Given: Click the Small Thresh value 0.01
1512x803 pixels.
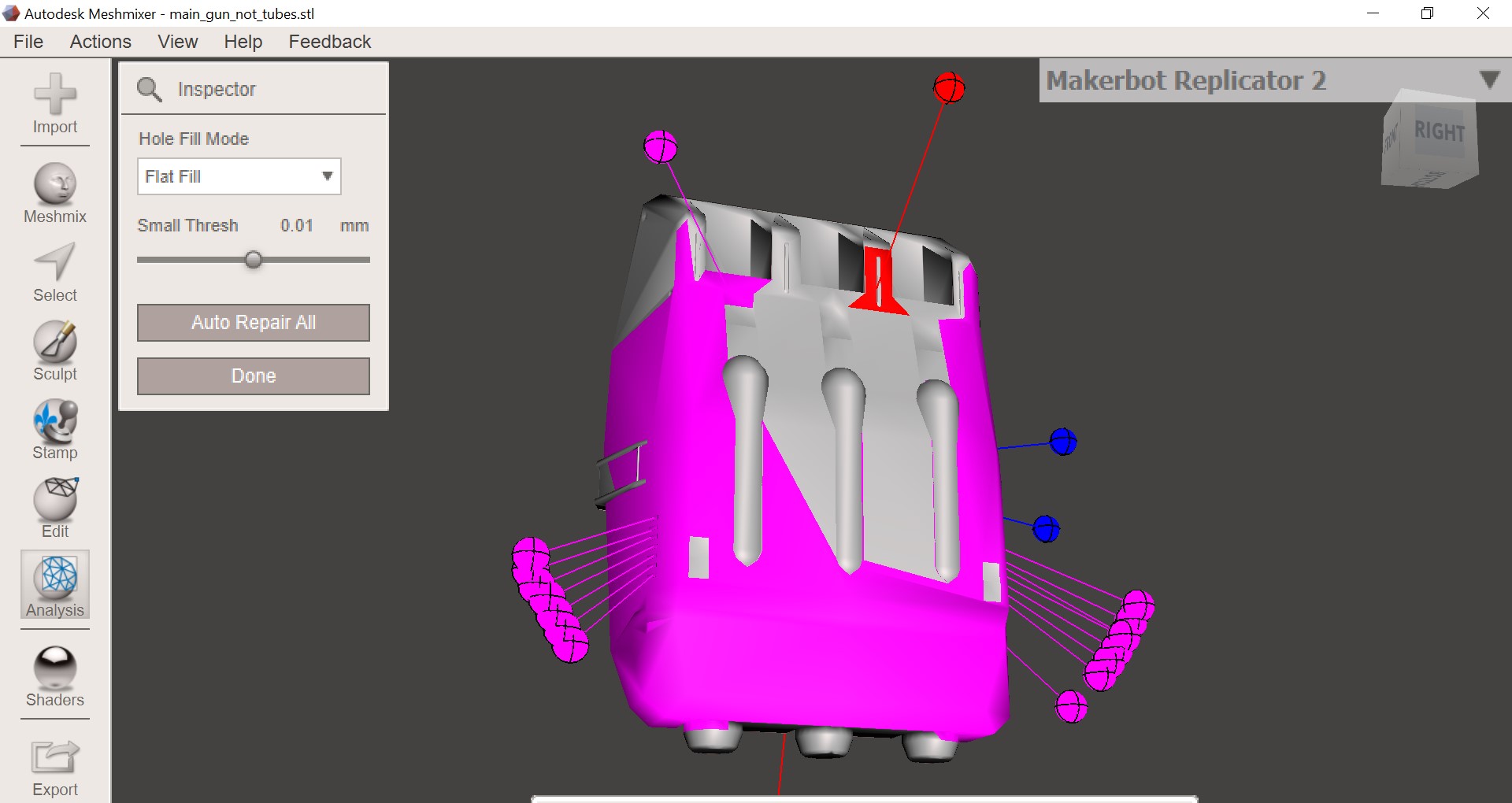Looking at the screenshot, I should (297, 226).
